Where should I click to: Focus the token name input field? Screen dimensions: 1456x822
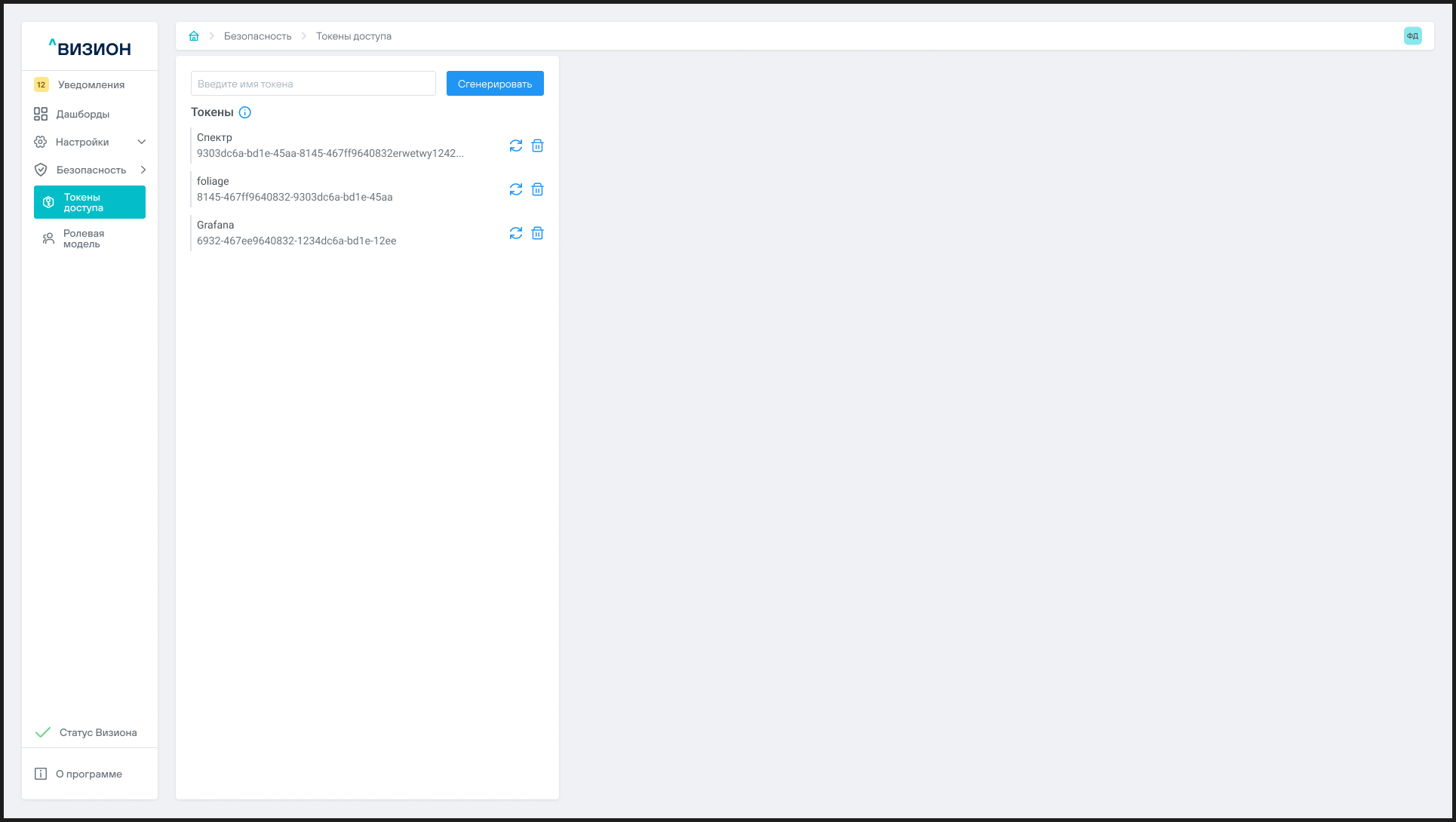[x=313, y=84]
